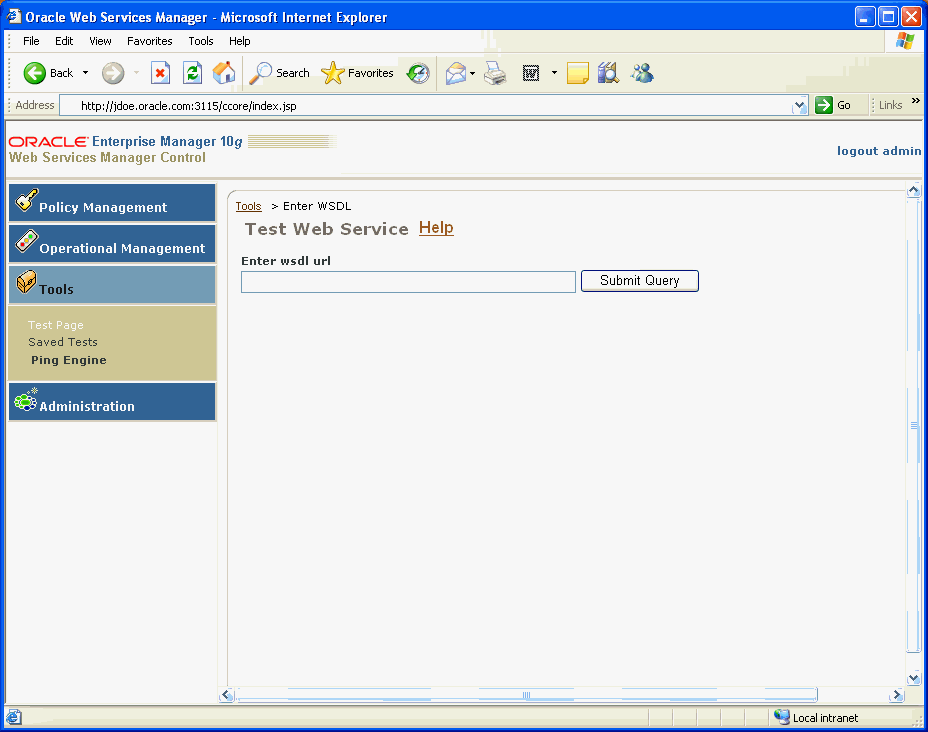Refresh the page with green arrows icon

coord(192,73)
